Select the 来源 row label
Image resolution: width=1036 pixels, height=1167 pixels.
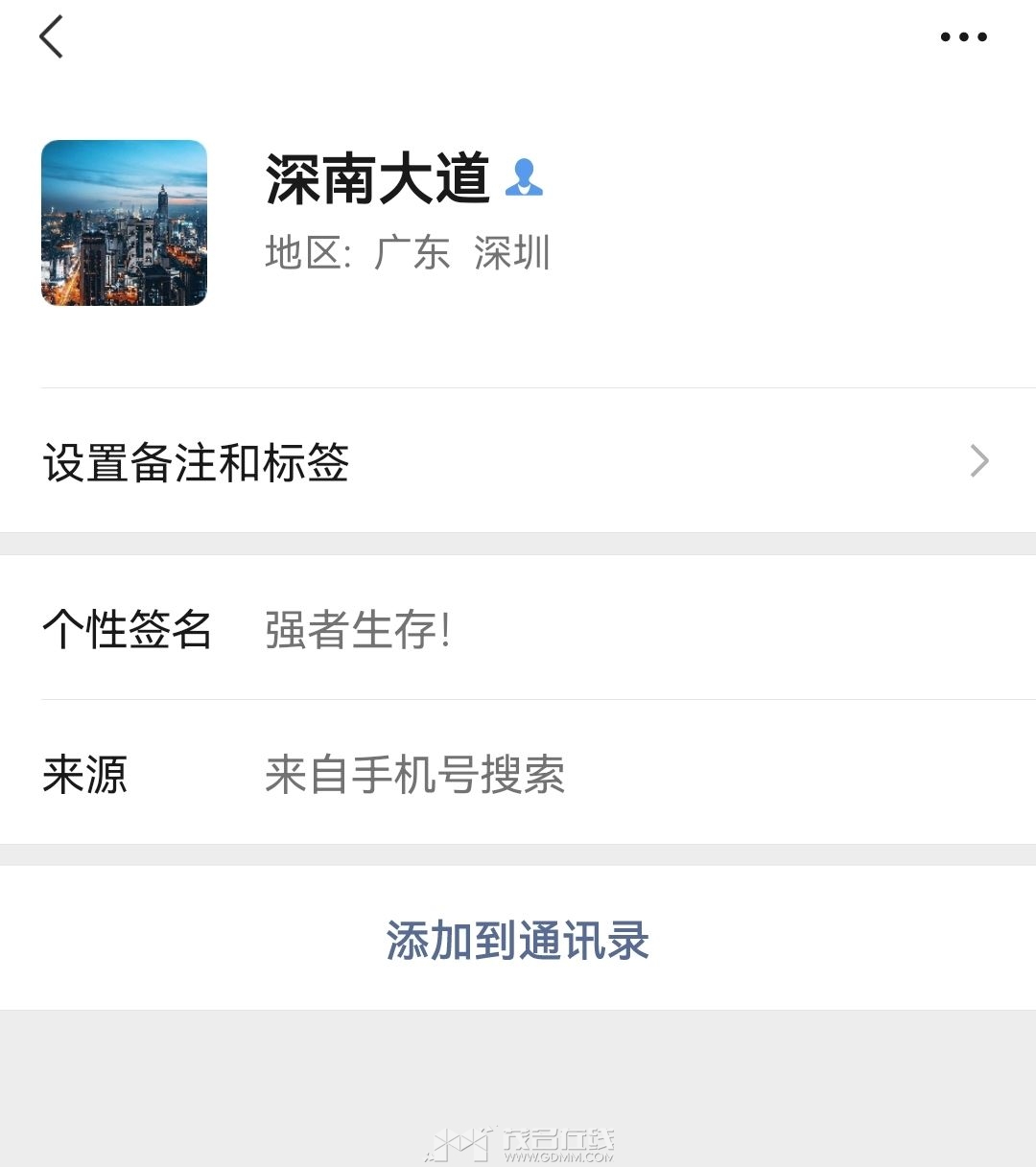[x=84, y=774]
